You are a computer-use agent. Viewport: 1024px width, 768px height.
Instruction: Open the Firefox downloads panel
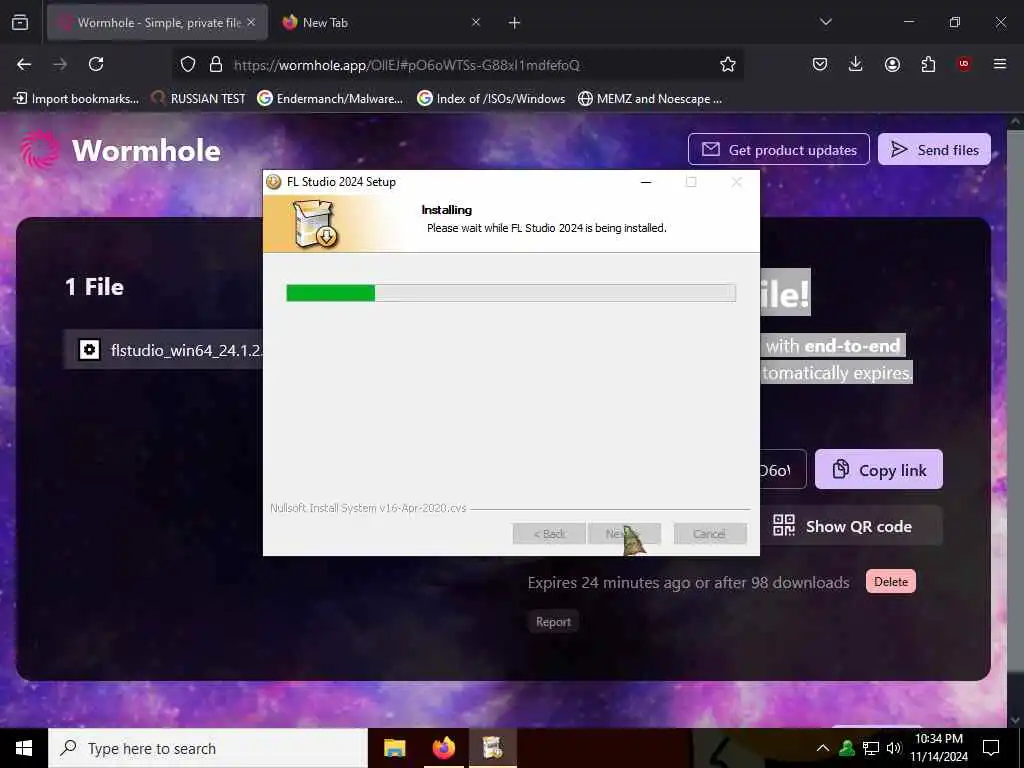coord(856,64)
